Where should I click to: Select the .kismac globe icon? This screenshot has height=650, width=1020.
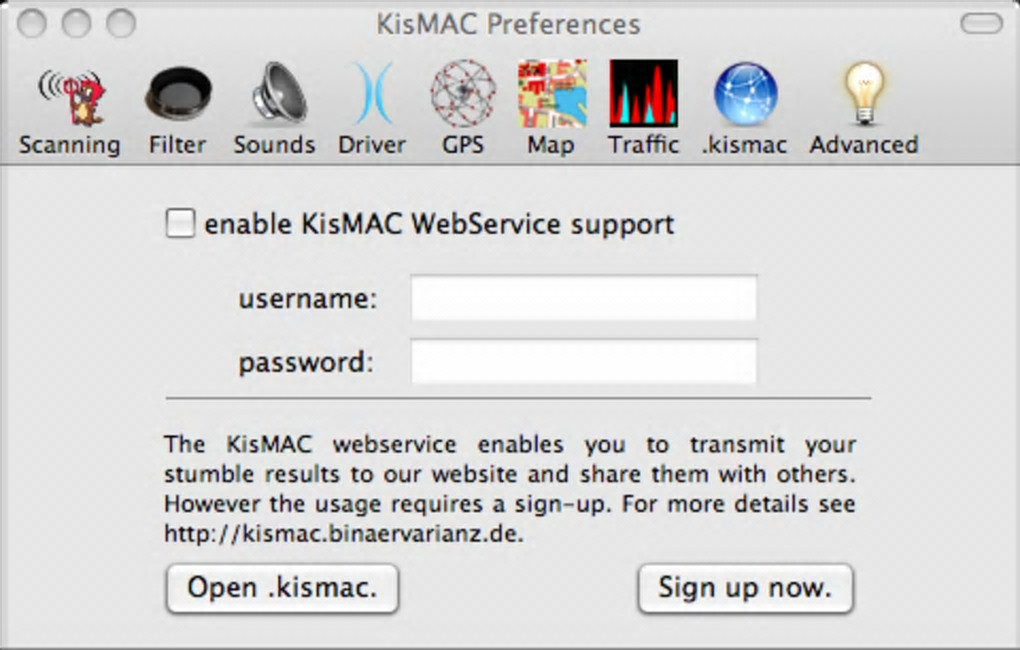(745, 95)
